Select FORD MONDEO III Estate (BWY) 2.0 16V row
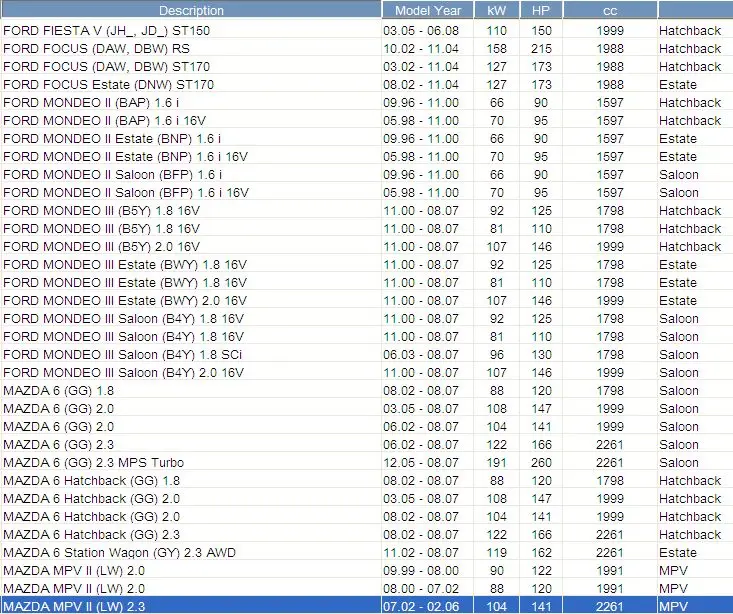The image size is (733, 614). tap(366, 301)
